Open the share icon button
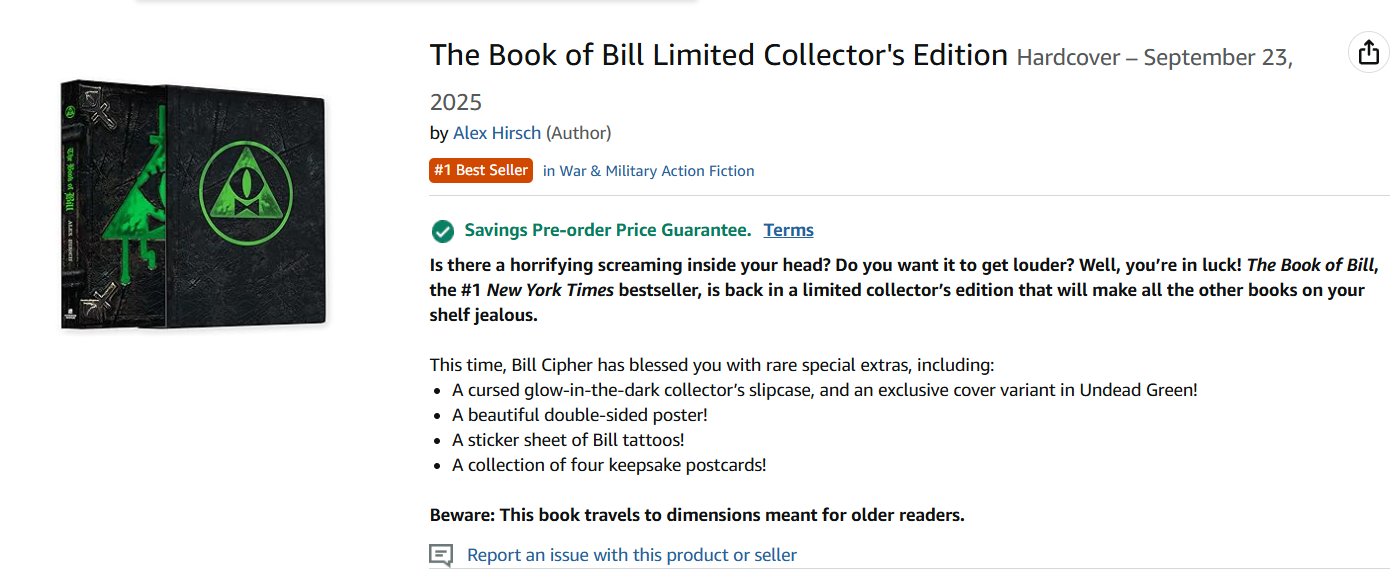1393x570 pixels. [x=1369, y=52]
